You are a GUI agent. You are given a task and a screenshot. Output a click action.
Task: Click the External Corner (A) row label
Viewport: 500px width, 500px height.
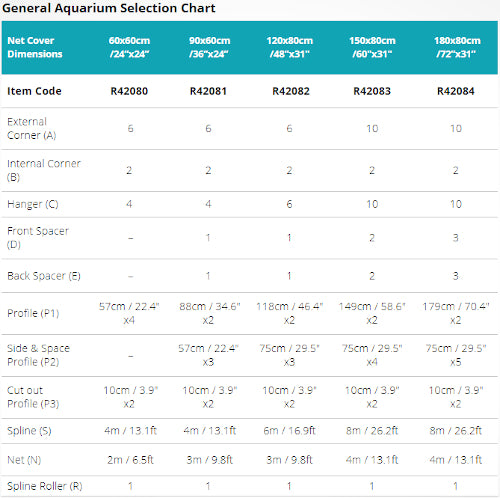click(32, 128)
